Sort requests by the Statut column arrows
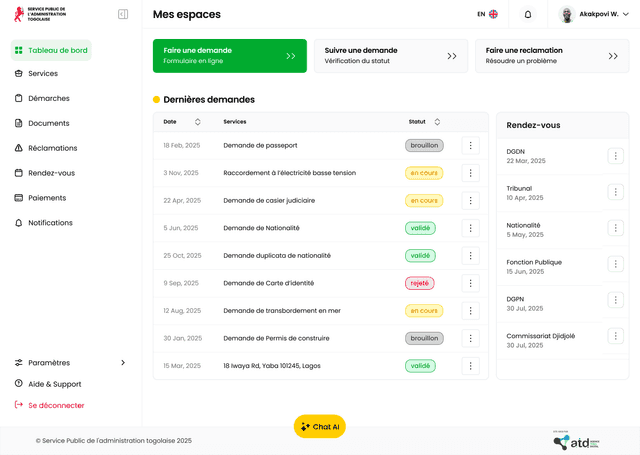The image size is (640, 455). tap(437, 122)
